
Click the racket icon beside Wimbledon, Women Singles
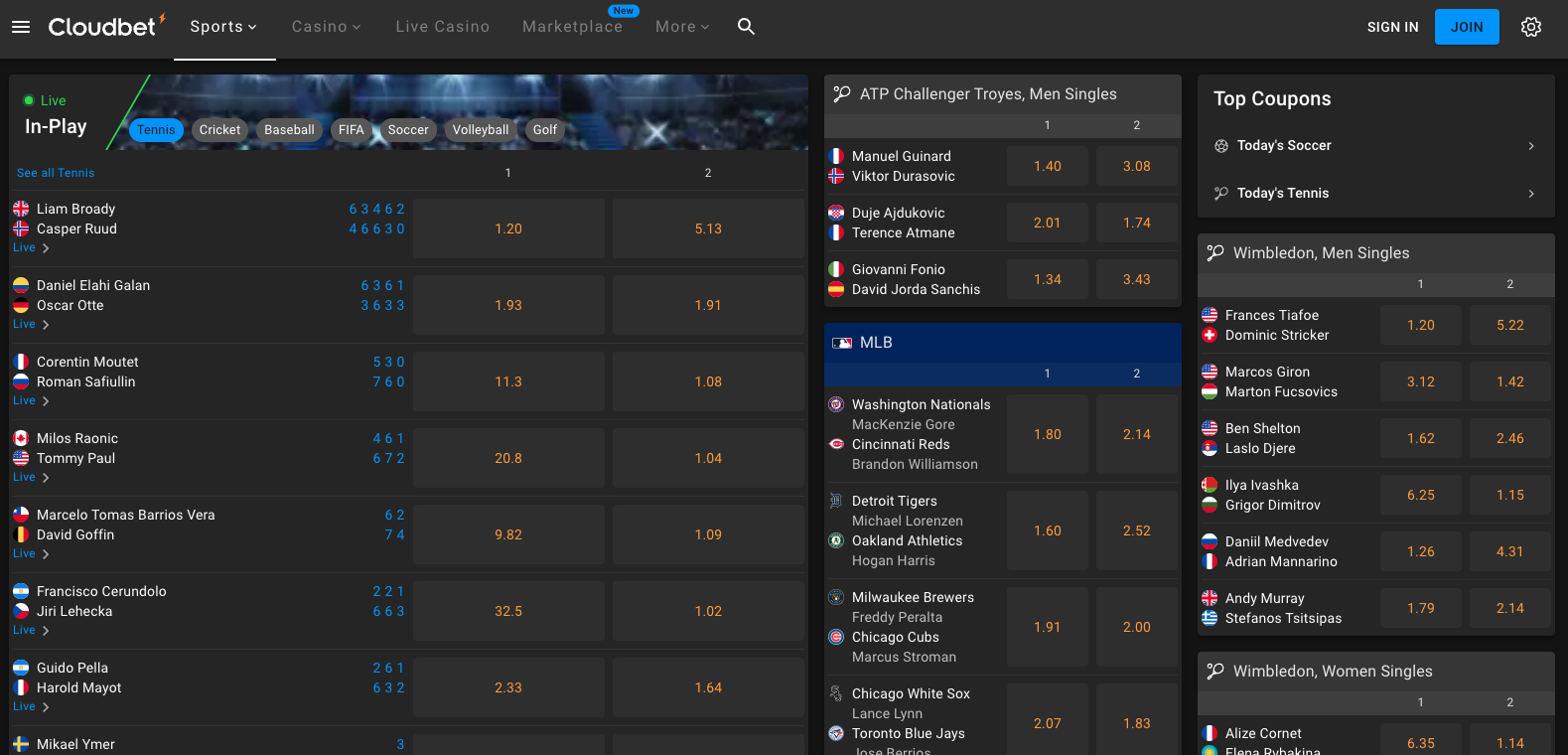coord(1215,671)
